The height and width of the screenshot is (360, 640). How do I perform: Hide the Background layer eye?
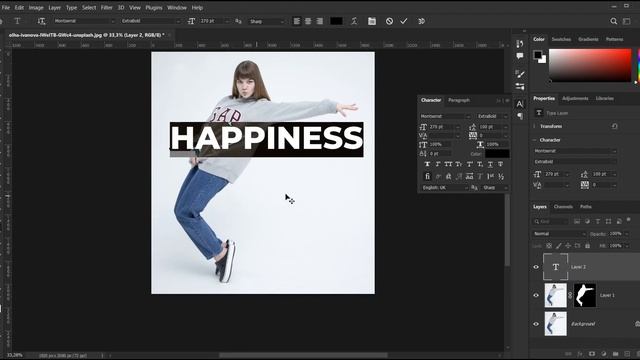[x=536, y=324]
